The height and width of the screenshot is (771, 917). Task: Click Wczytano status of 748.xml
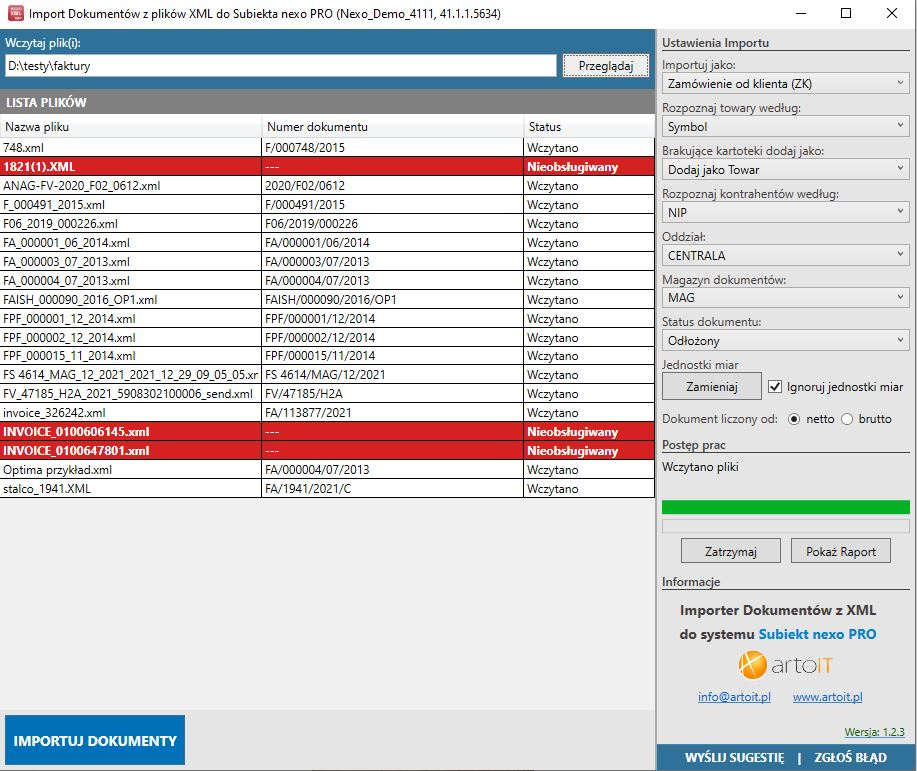click(x=553, y=147)
